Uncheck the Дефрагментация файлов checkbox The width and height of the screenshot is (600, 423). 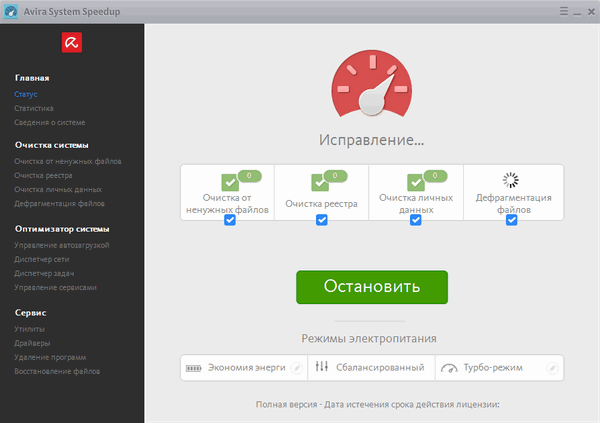(x=512, y=220)
